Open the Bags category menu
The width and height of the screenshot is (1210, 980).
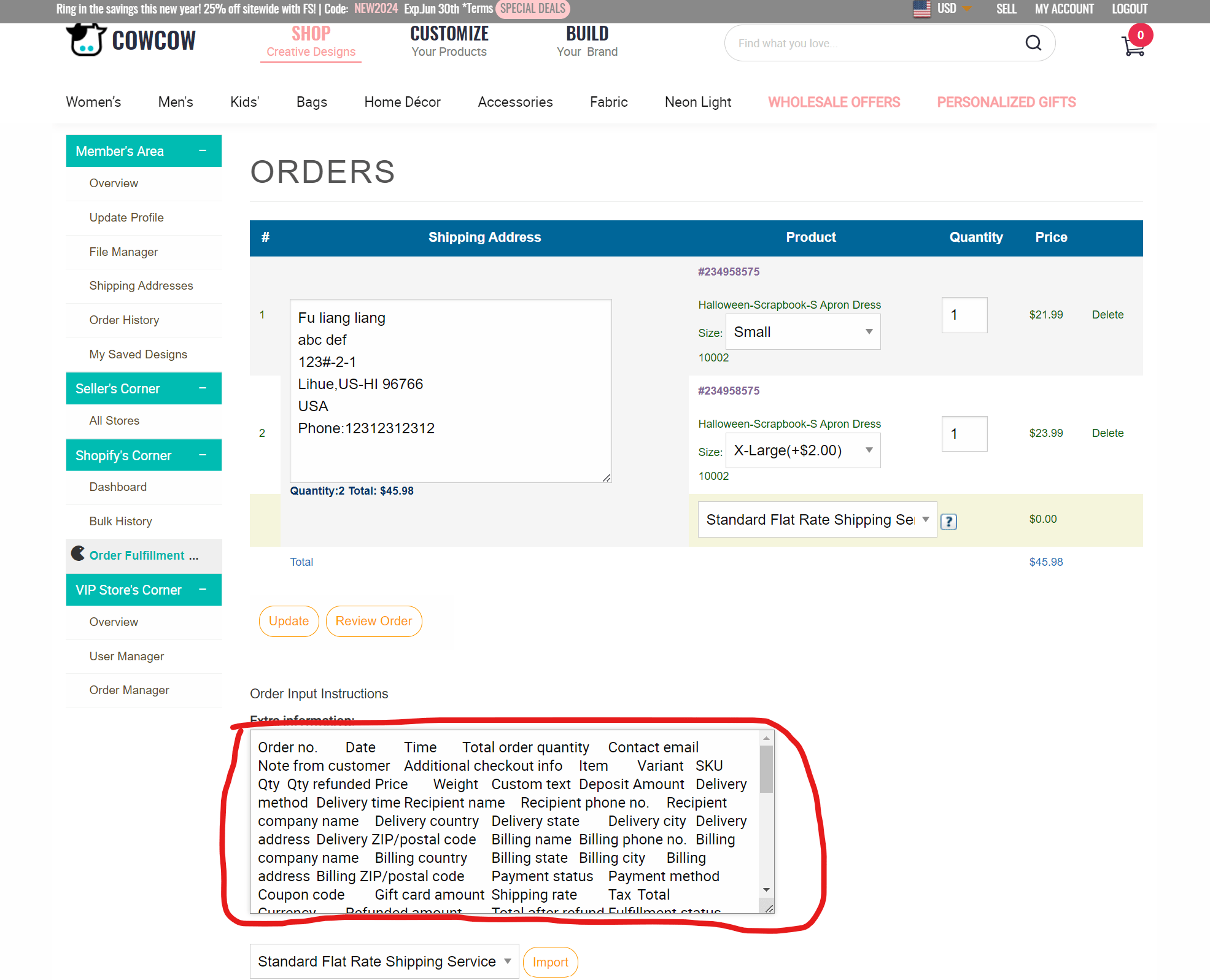(x=312, y=102)
